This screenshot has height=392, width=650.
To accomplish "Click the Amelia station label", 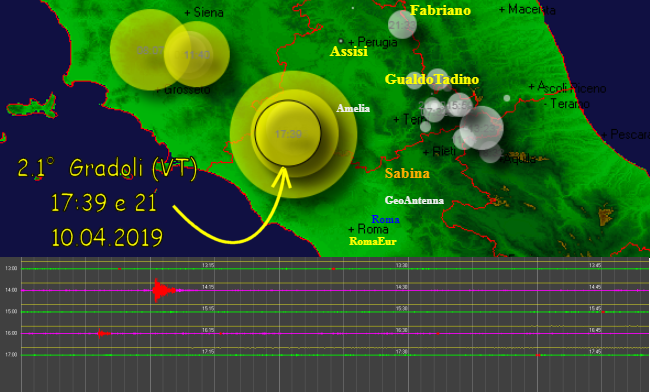I will 353,108.
